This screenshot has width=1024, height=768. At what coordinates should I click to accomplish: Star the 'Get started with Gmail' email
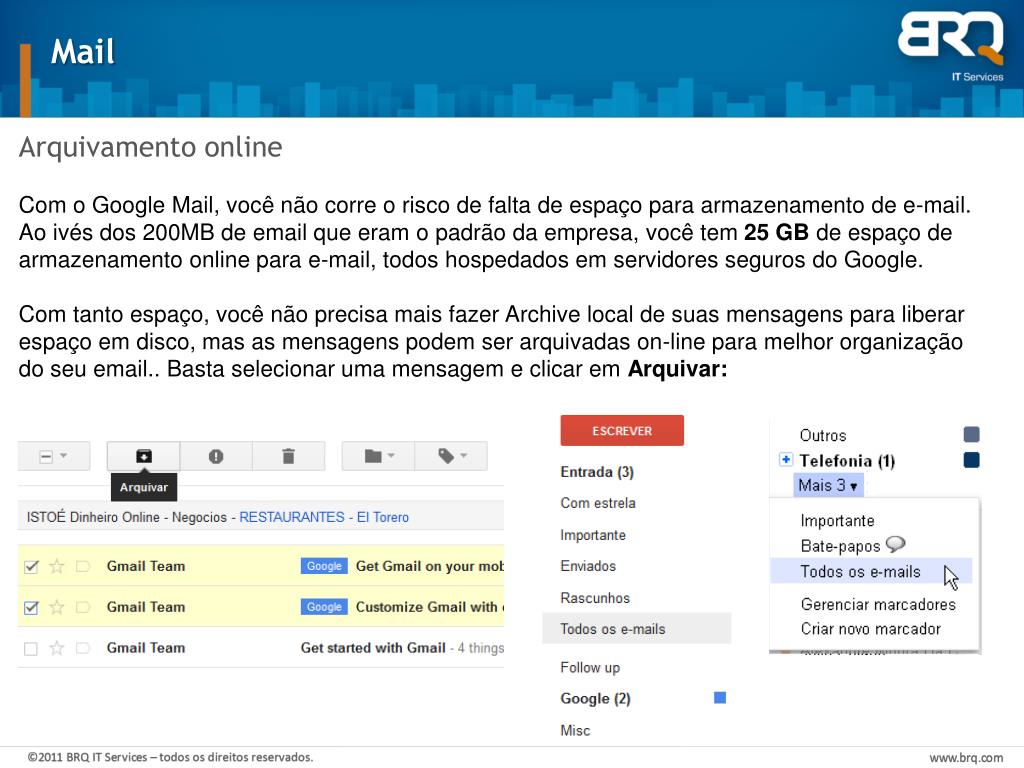pos(57,648)
